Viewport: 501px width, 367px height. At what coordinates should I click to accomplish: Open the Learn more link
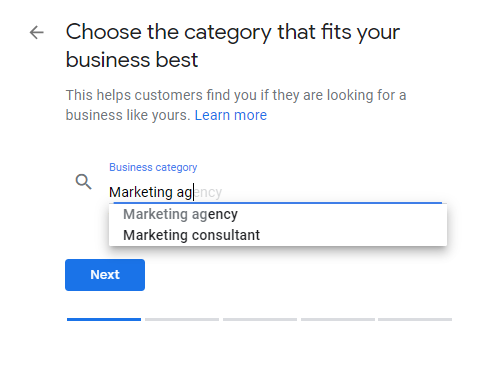point(231,115)
